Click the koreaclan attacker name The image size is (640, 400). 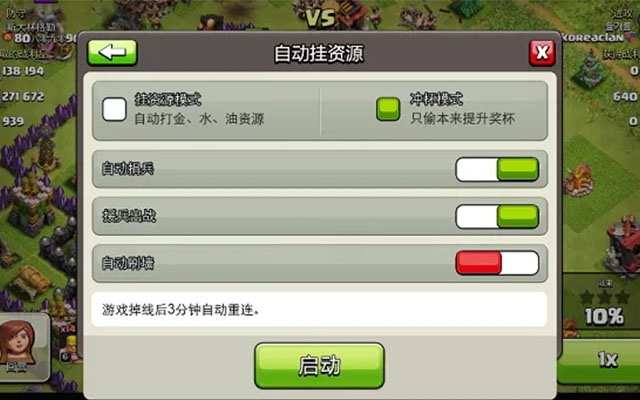point(592,38)
